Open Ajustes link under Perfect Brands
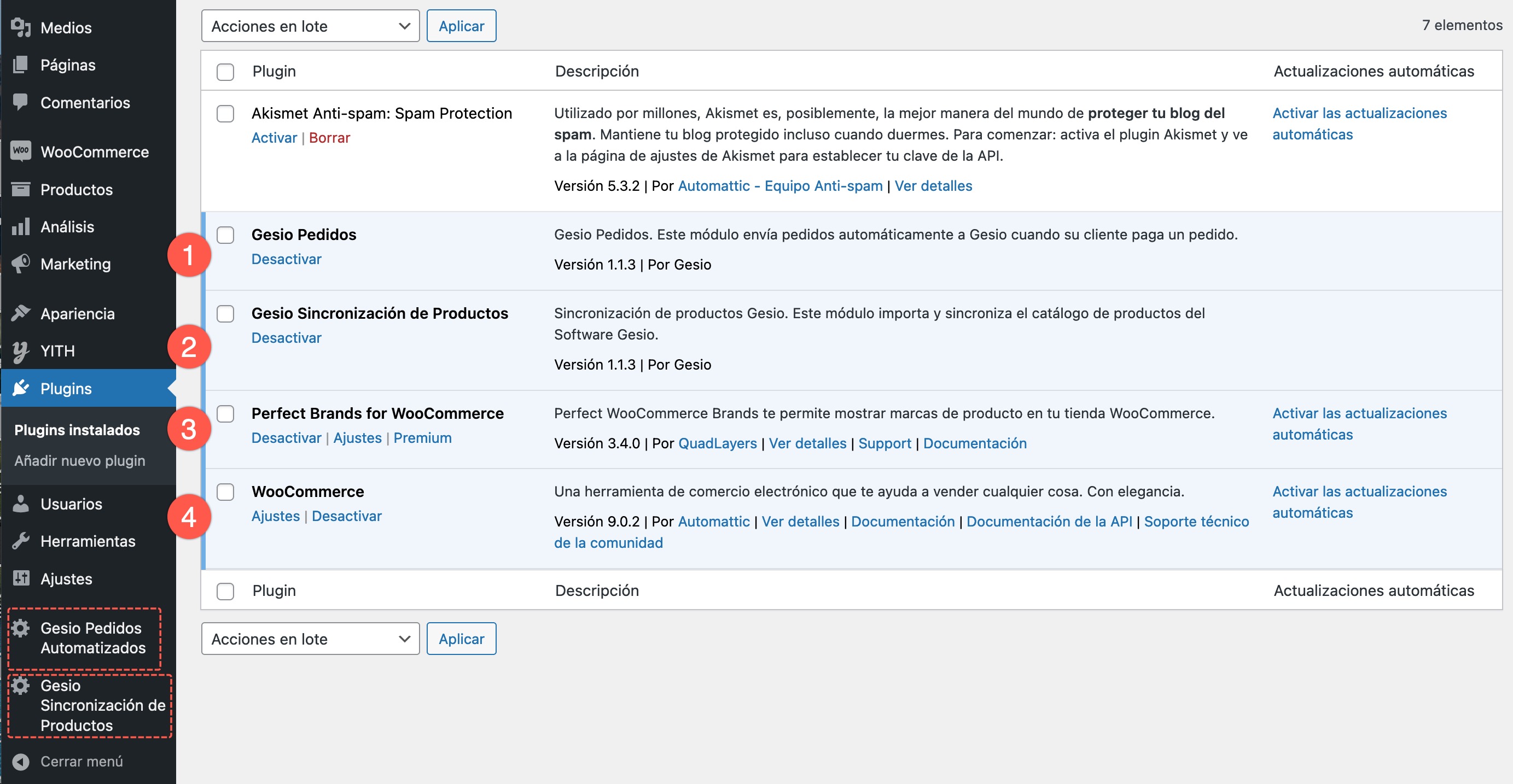This screenshot has height=784, width=1513. coord(357,437)
